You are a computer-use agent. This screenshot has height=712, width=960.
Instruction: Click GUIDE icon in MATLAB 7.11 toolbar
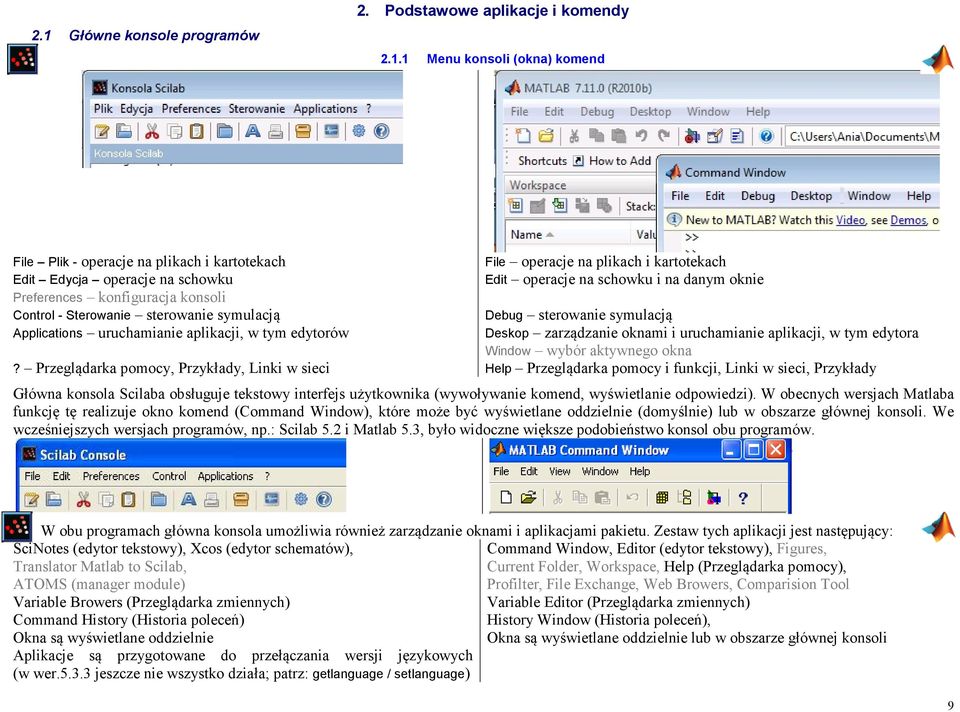714,136
